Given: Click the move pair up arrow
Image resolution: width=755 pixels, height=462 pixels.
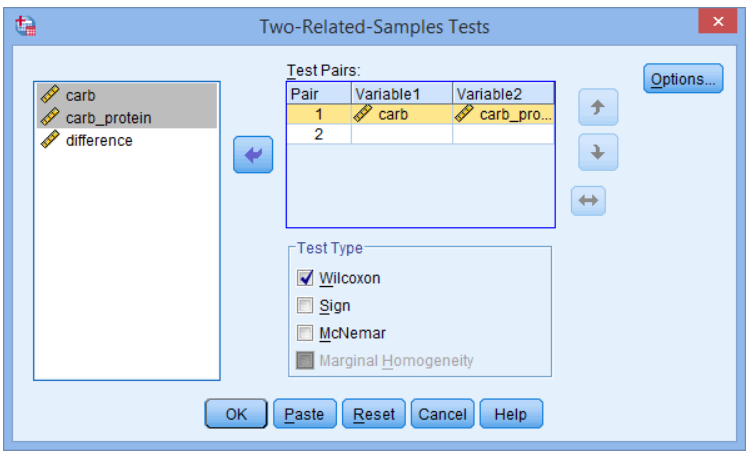Looking at the screenshot, I should [598, 107].
